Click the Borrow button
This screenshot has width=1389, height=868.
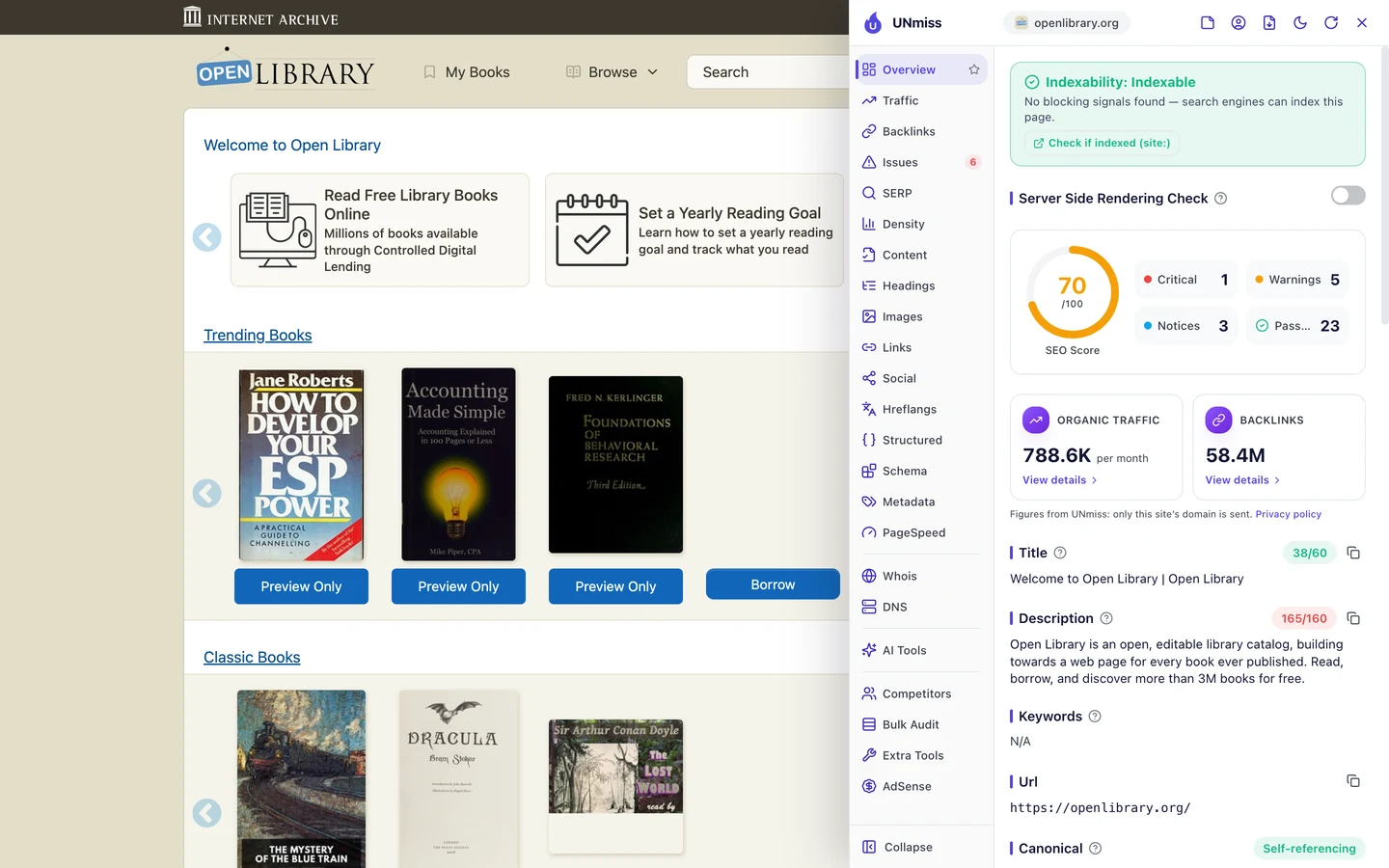click(x=773, y=584)
